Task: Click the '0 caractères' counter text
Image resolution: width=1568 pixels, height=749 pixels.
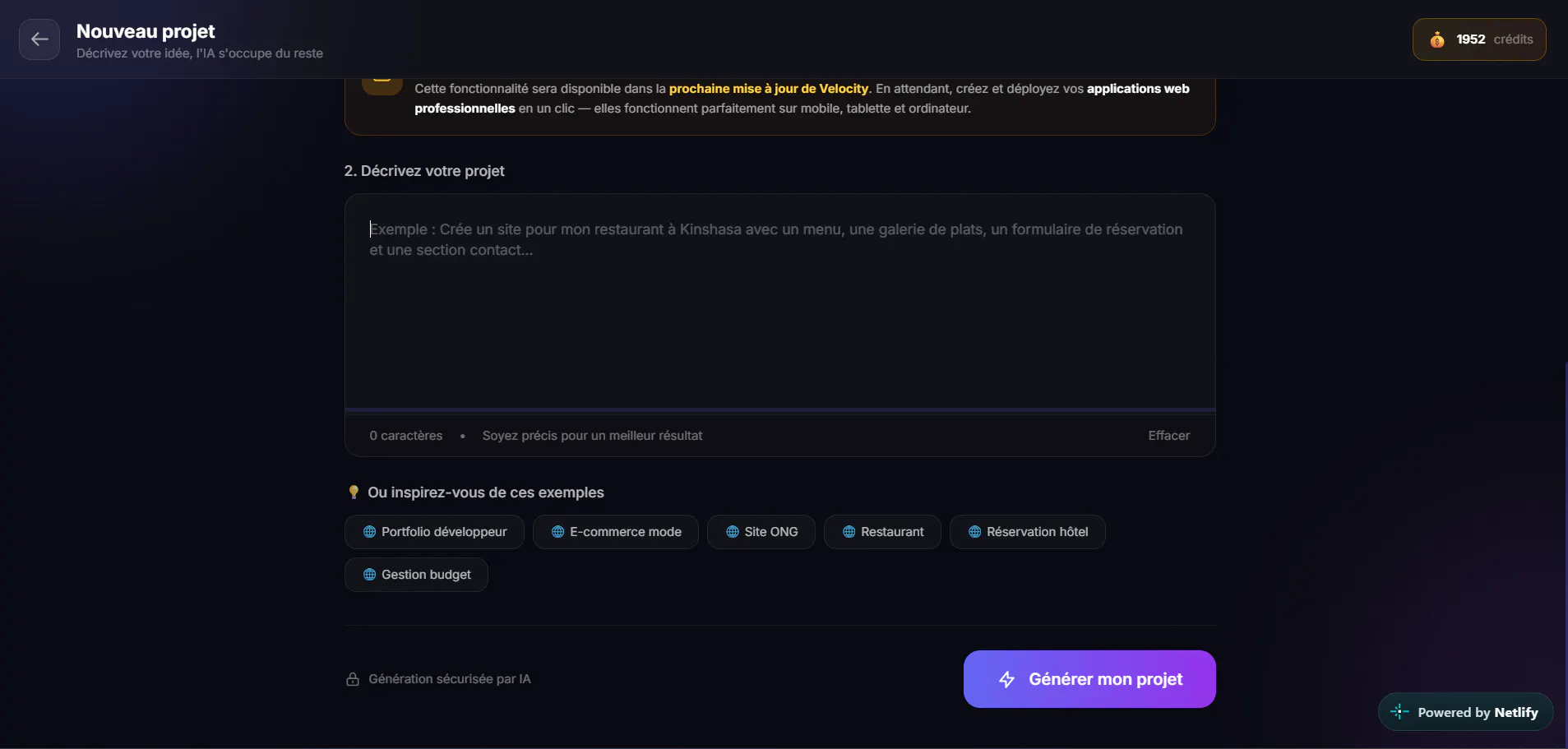Action: pos(405,436)
